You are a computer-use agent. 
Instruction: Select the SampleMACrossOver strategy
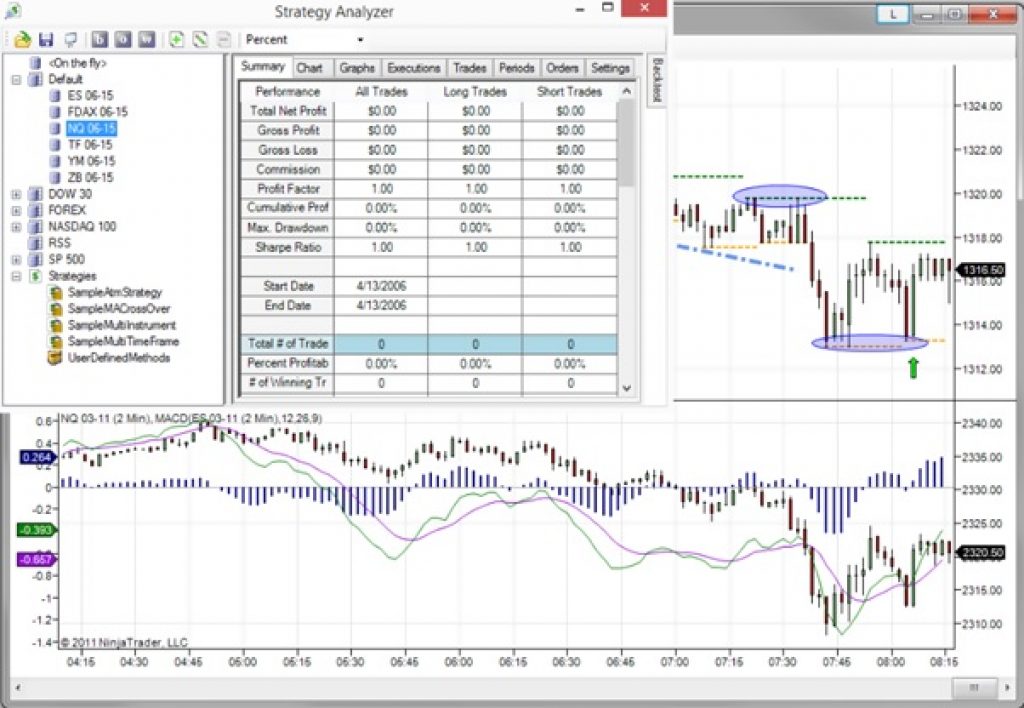tap(119, 309)
